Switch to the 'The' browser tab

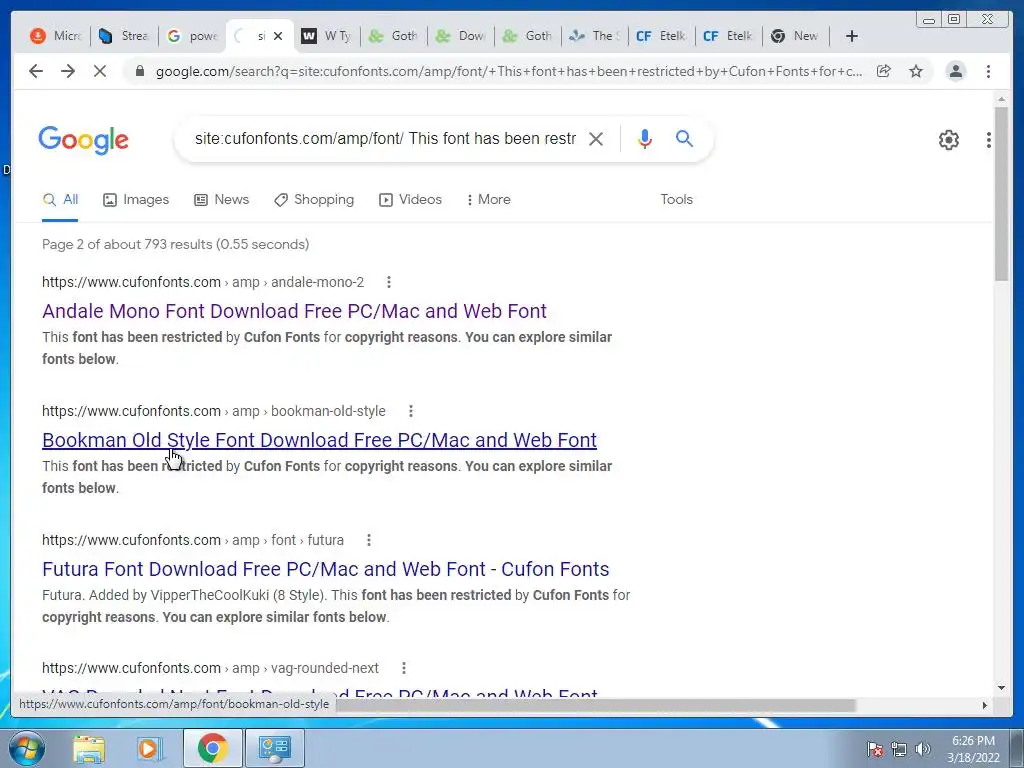[x=594, y=36]
